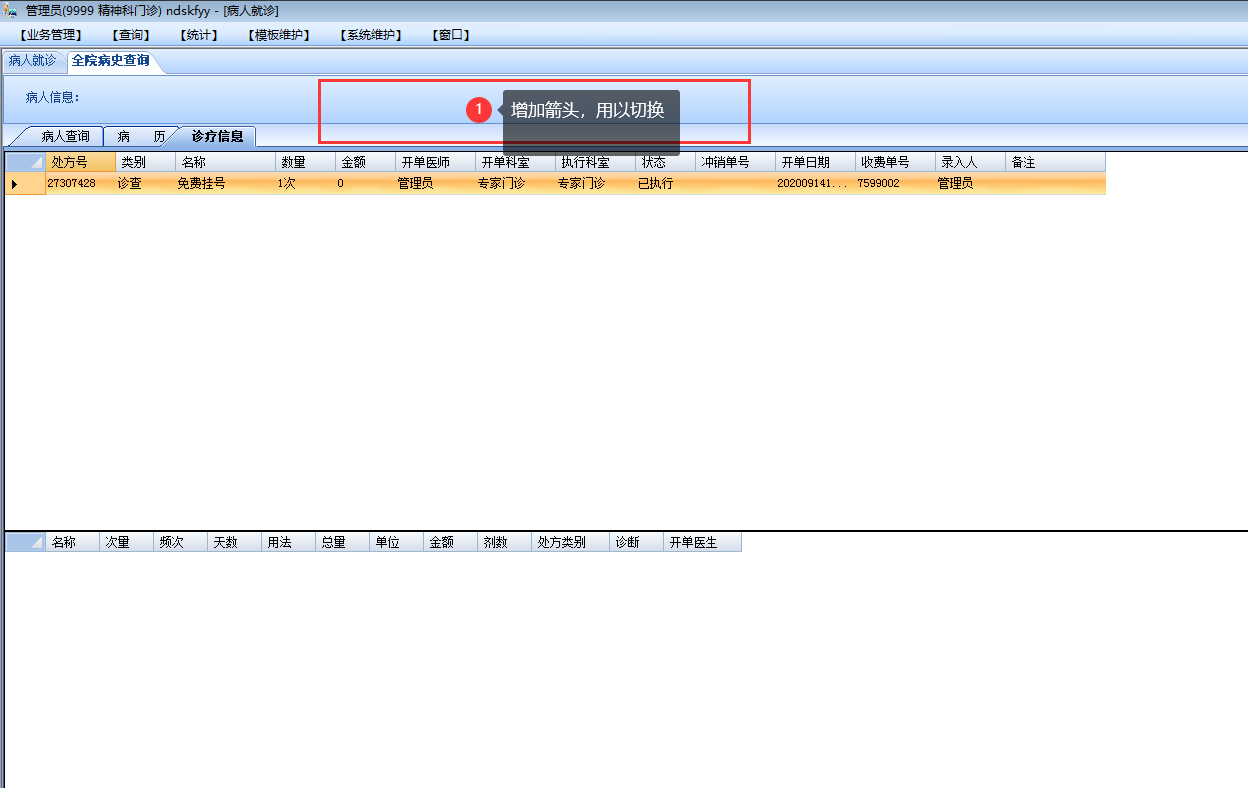1248x788 pixels.
Task: Click the 冲销单号 column header
Action: [735, 162]
